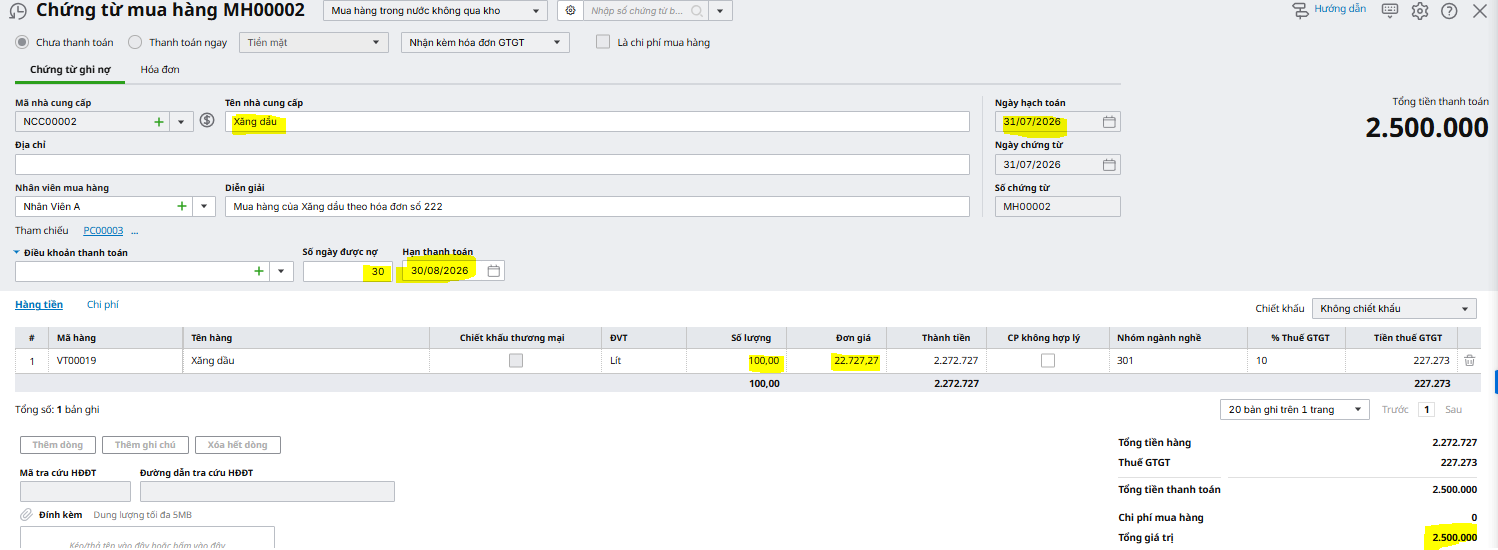Open the Hướng dẫn signpost guide icon

pyautogui.click(x=1301, y=11)
